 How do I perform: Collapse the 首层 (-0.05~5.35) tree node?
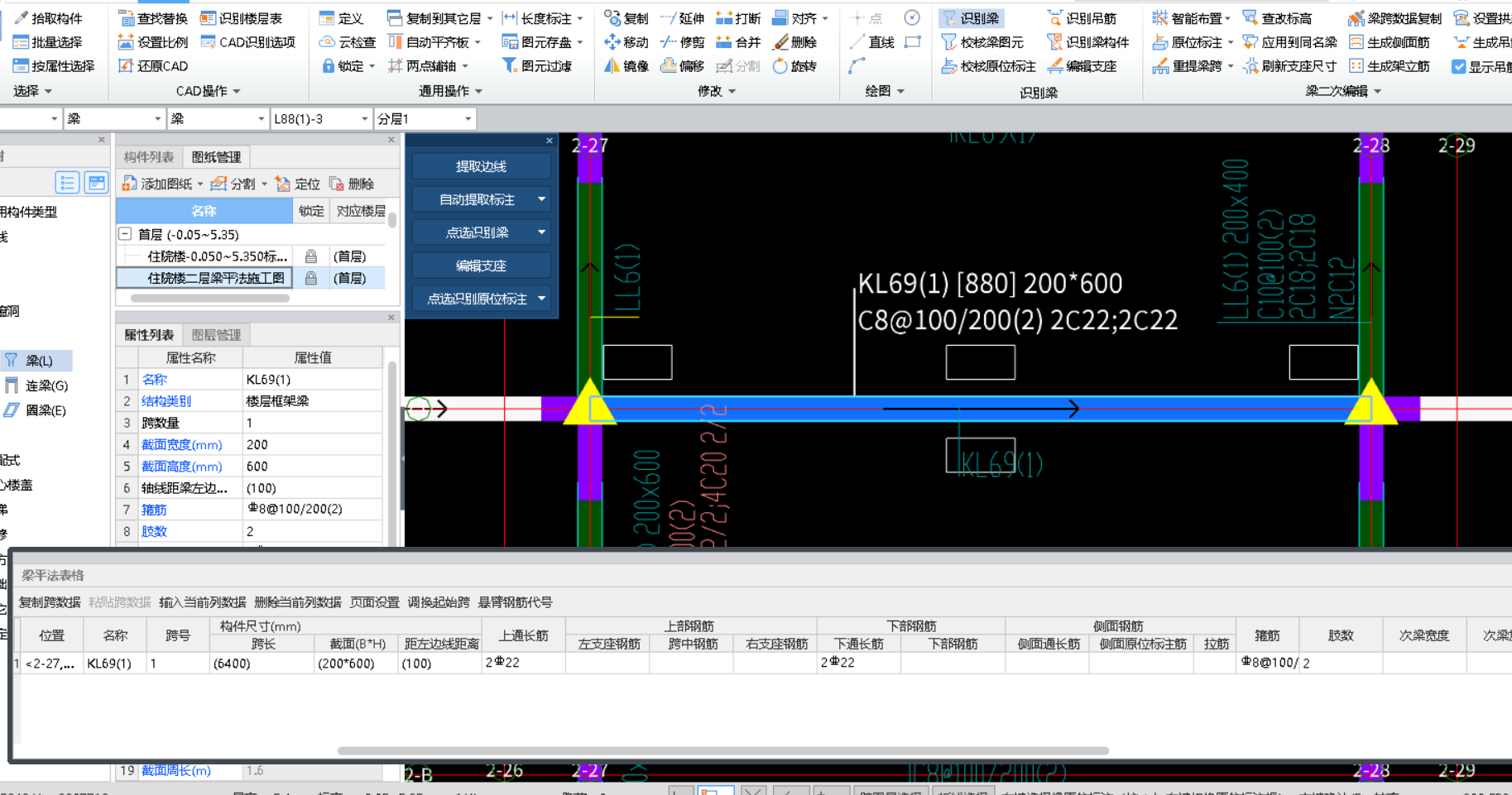point(125,234)
